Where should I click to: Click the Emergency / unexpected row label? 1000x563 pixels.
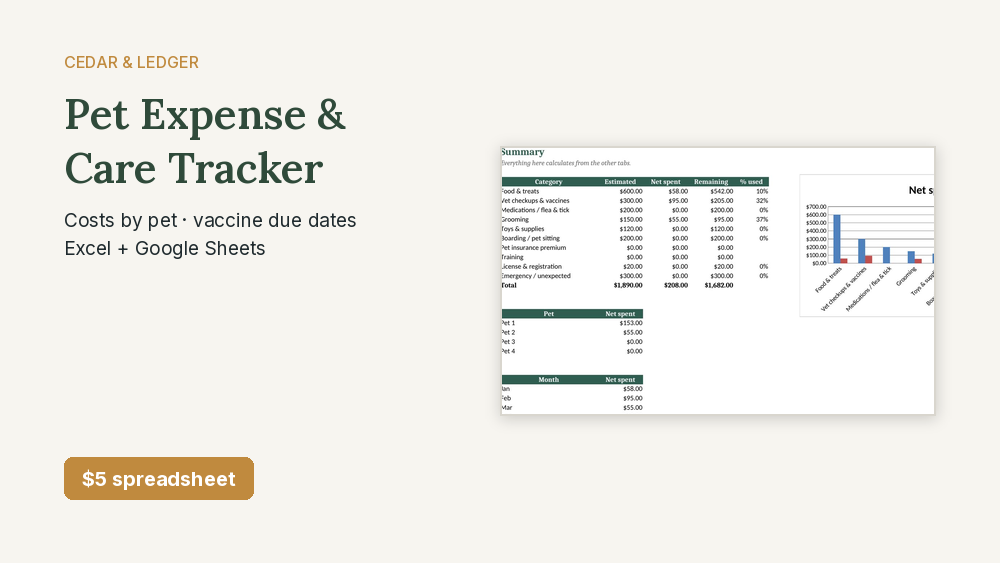(536, 276)
